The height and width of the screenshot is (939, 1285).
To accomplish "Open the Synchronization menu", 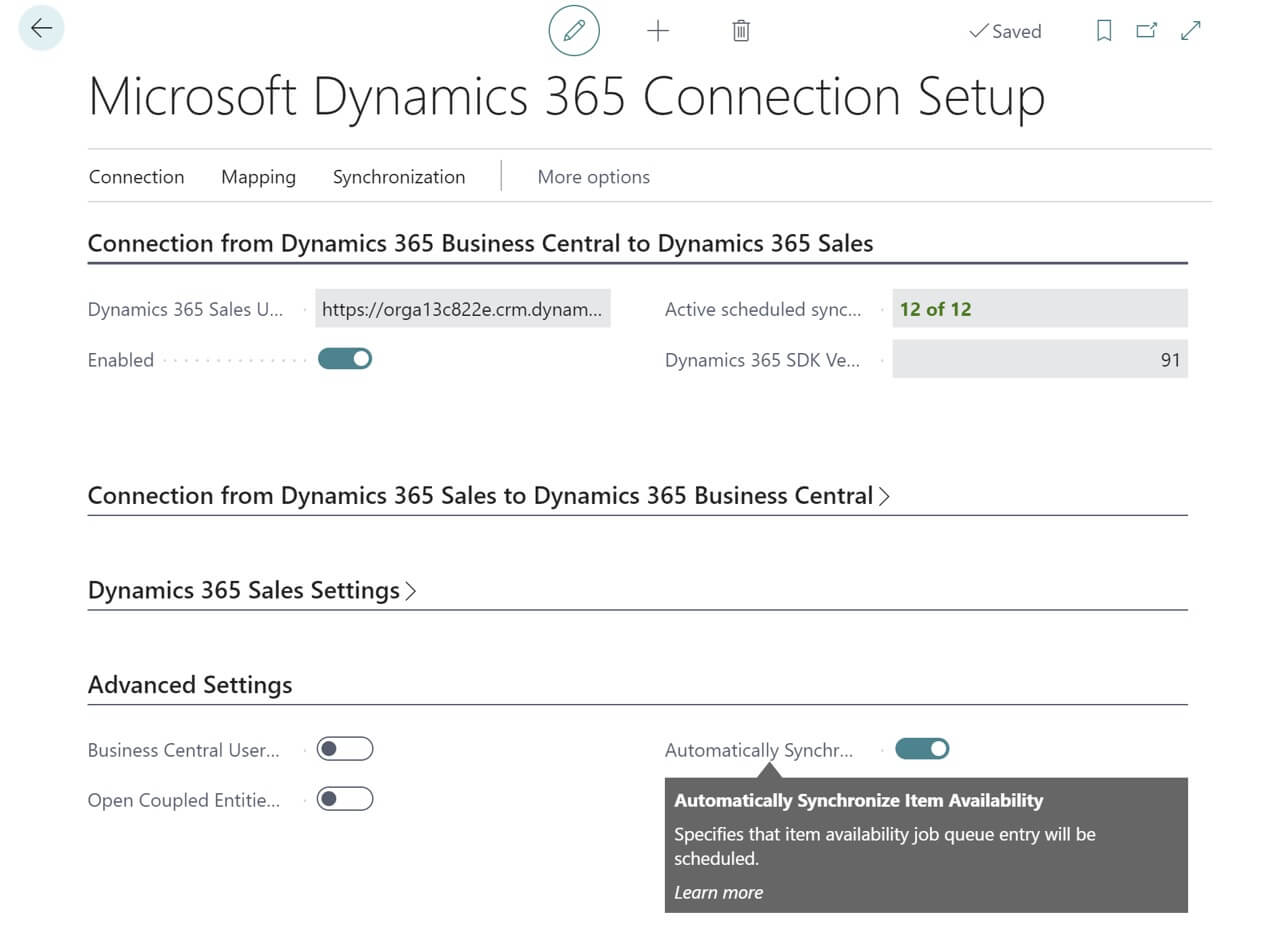I will tap(399, 177).
